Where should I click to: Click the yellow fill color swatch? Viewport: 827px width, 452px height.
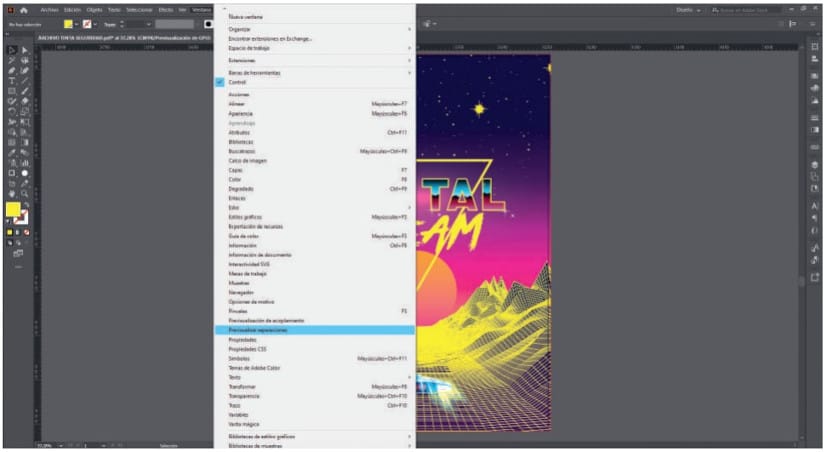[14, 210]
